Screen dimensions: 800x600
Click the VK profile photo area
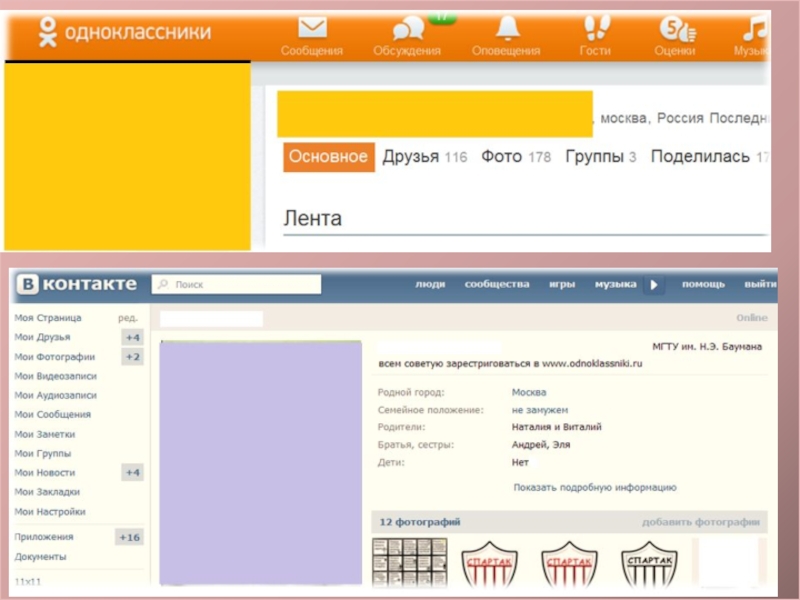coord(261,462)
